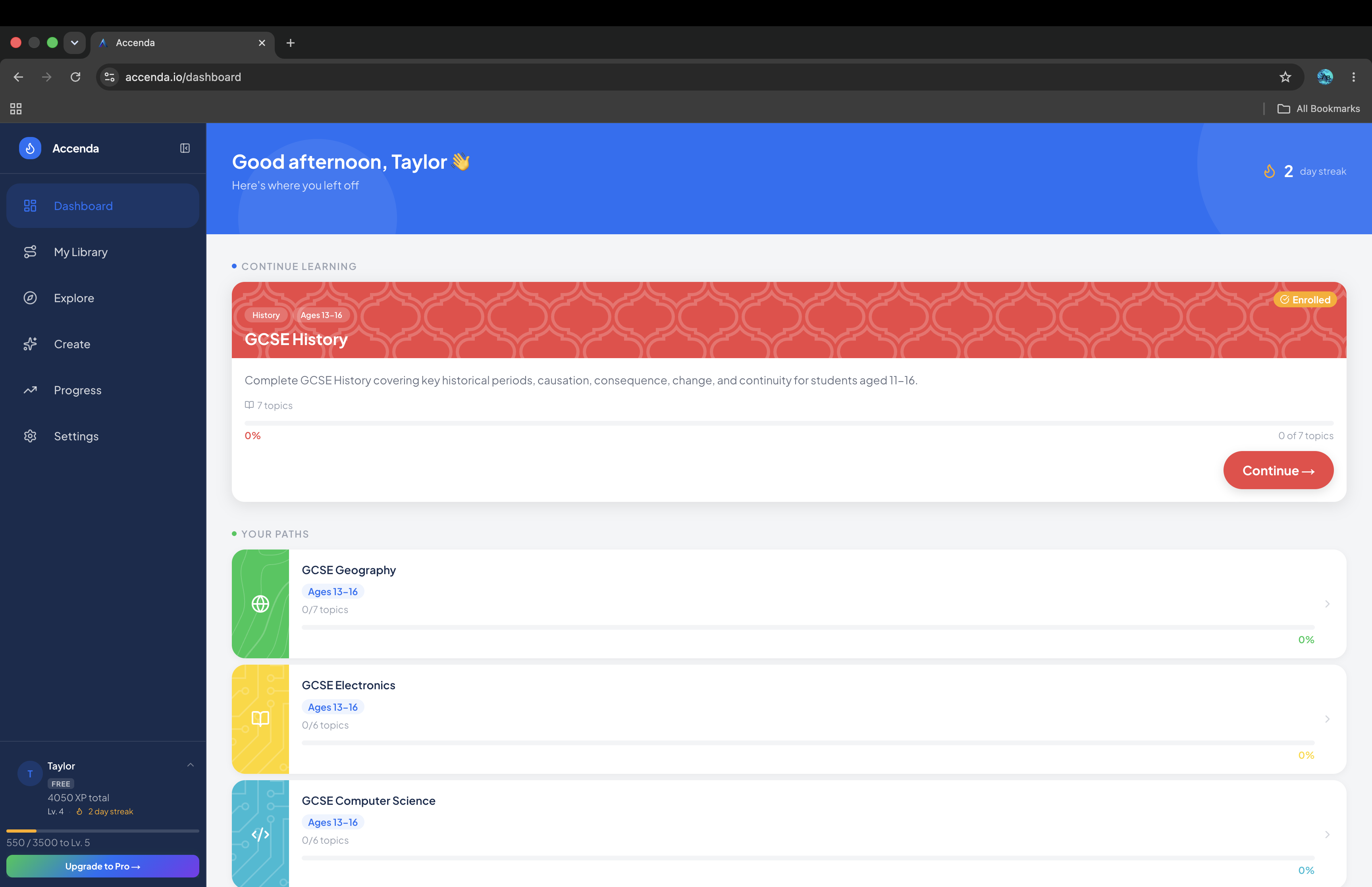
Task: Open Create in the sidebar
Action: pos(102,344)
